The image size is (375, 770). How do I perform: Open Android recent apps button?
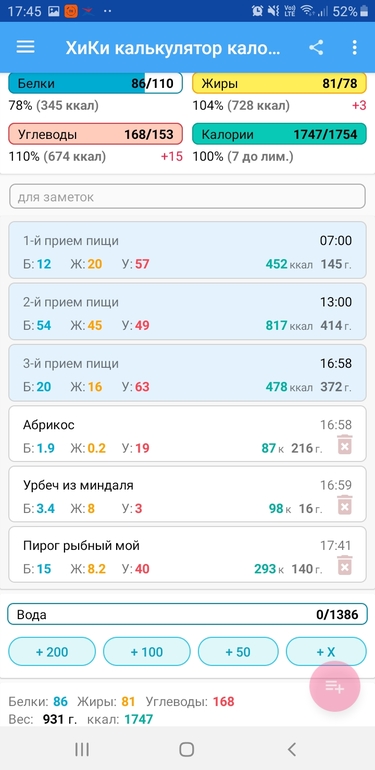[82, 749]
